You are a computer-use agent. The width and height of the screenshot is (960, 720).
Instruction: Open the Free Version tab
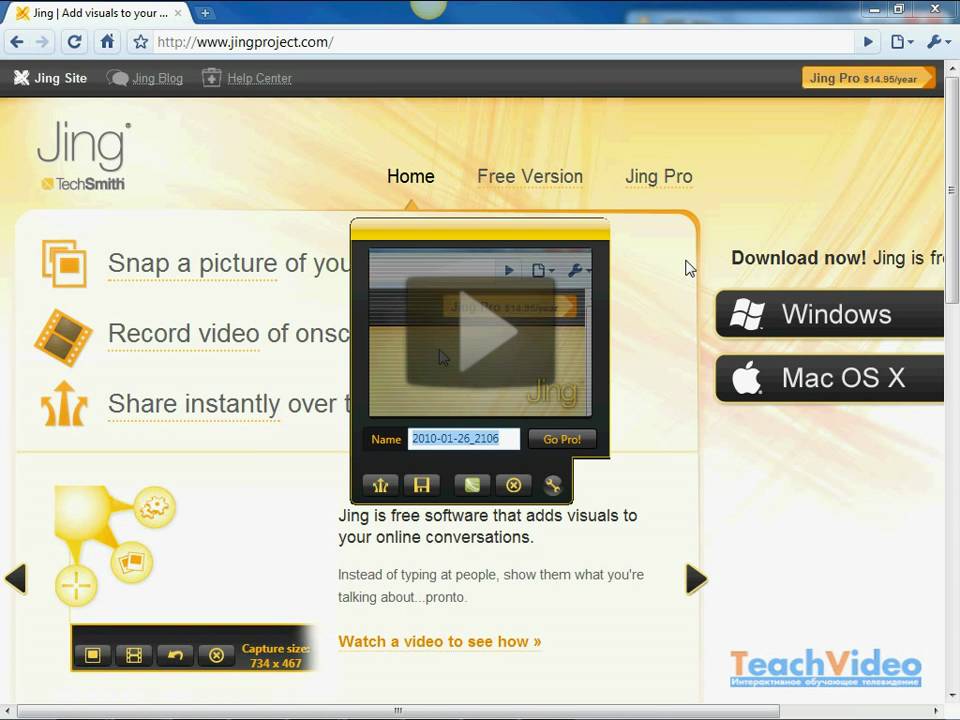click(530, 176)
